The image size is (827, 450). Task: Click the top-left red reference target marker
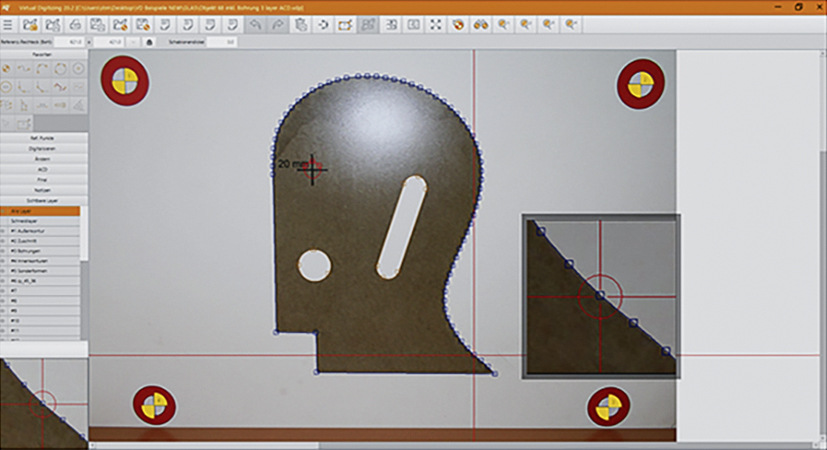pyautogui.click(x=124, y=79)
